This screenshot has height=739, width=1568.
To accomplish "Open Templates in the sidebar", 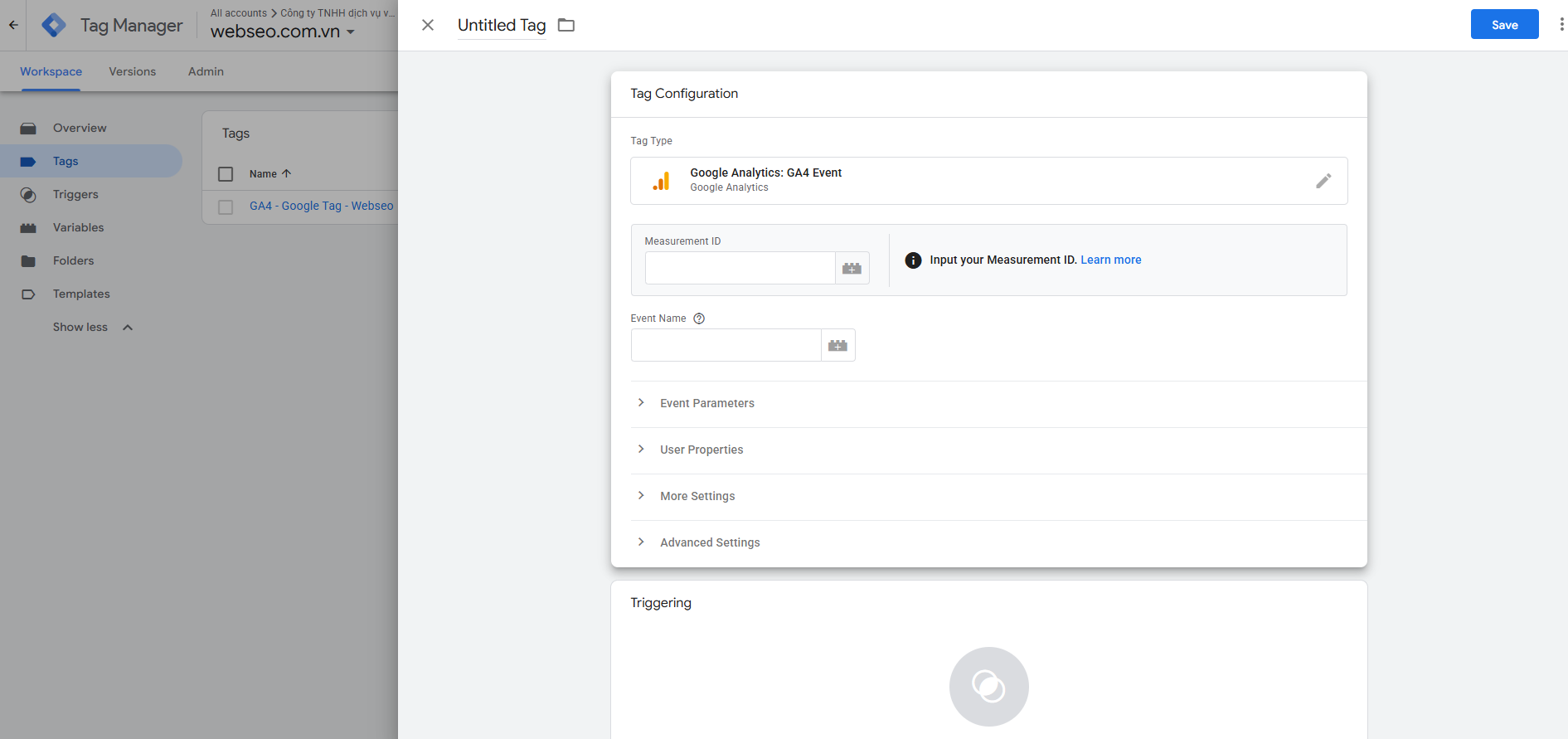I will tap(81, 294).
